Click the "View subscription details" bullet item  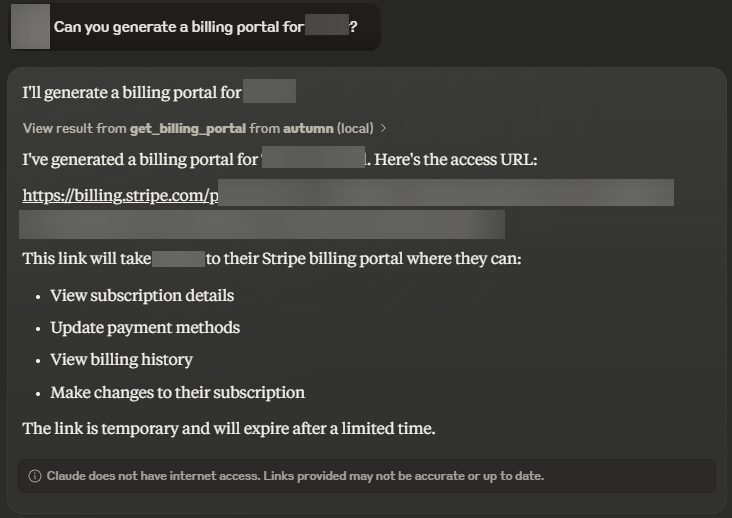(x=142, y=295)
